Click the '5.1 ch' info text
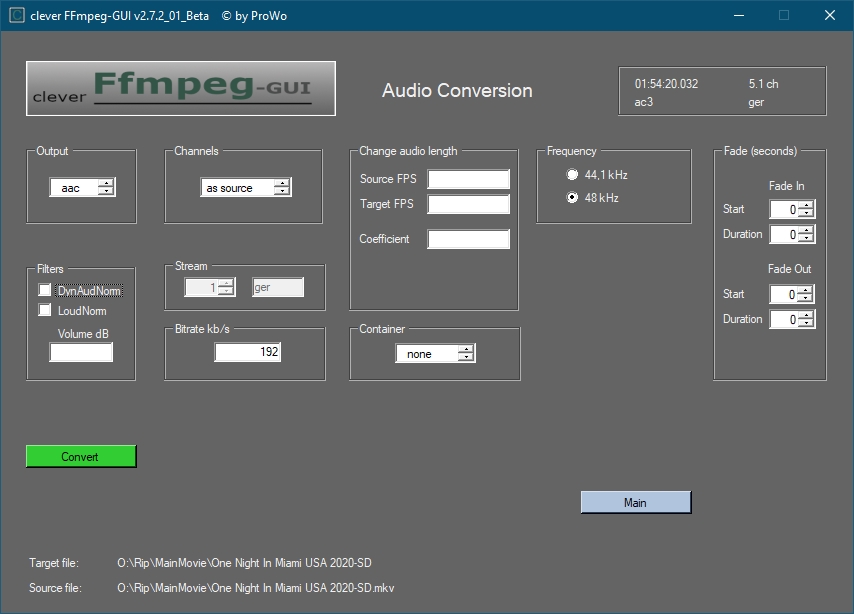Screen dimensions: 854x614 763,84
